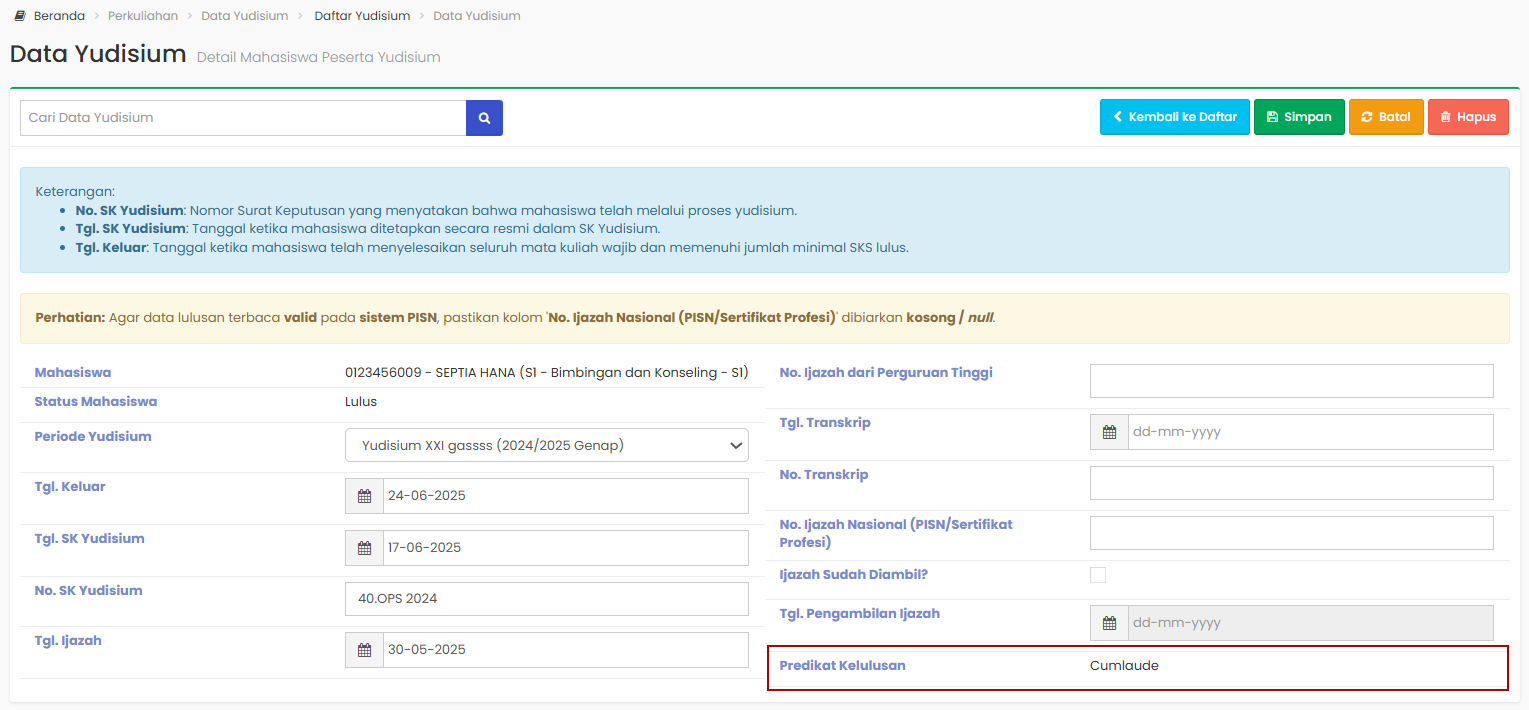Open the Periode Yudisium dropdown
The width and height of the screenshot is (1529, 710).
pyautogui.click(x=546, y=445)
